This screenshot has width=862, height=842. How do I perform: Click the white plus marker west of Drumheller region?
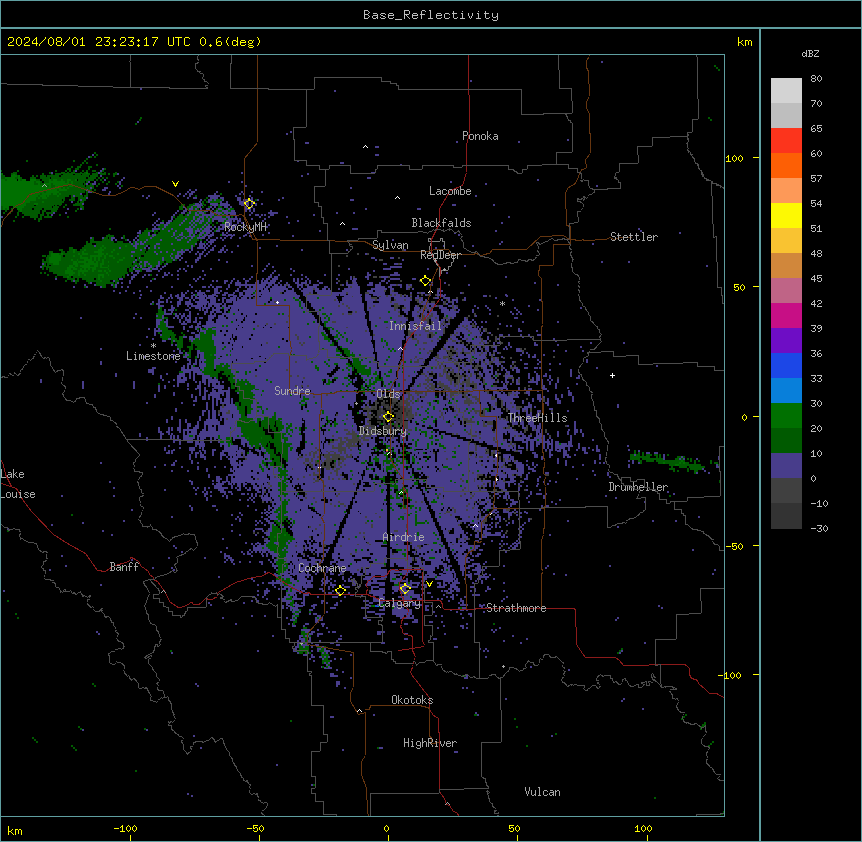point(612,375)
